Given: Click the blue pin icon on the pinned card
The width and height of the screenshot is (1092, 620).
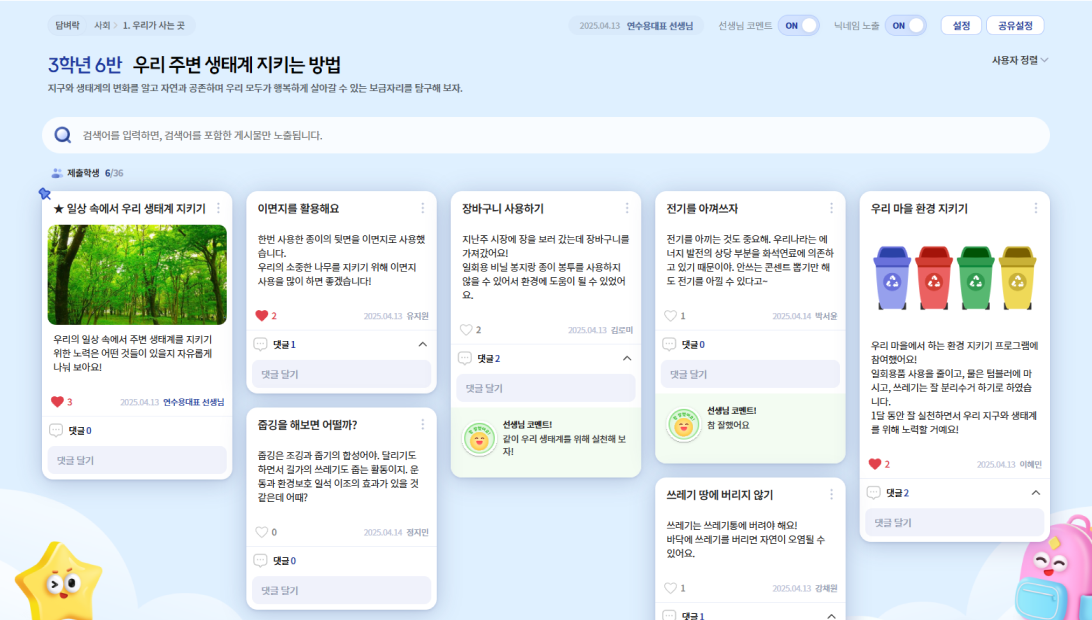Looking at the screenshot, I should (45, 193).
